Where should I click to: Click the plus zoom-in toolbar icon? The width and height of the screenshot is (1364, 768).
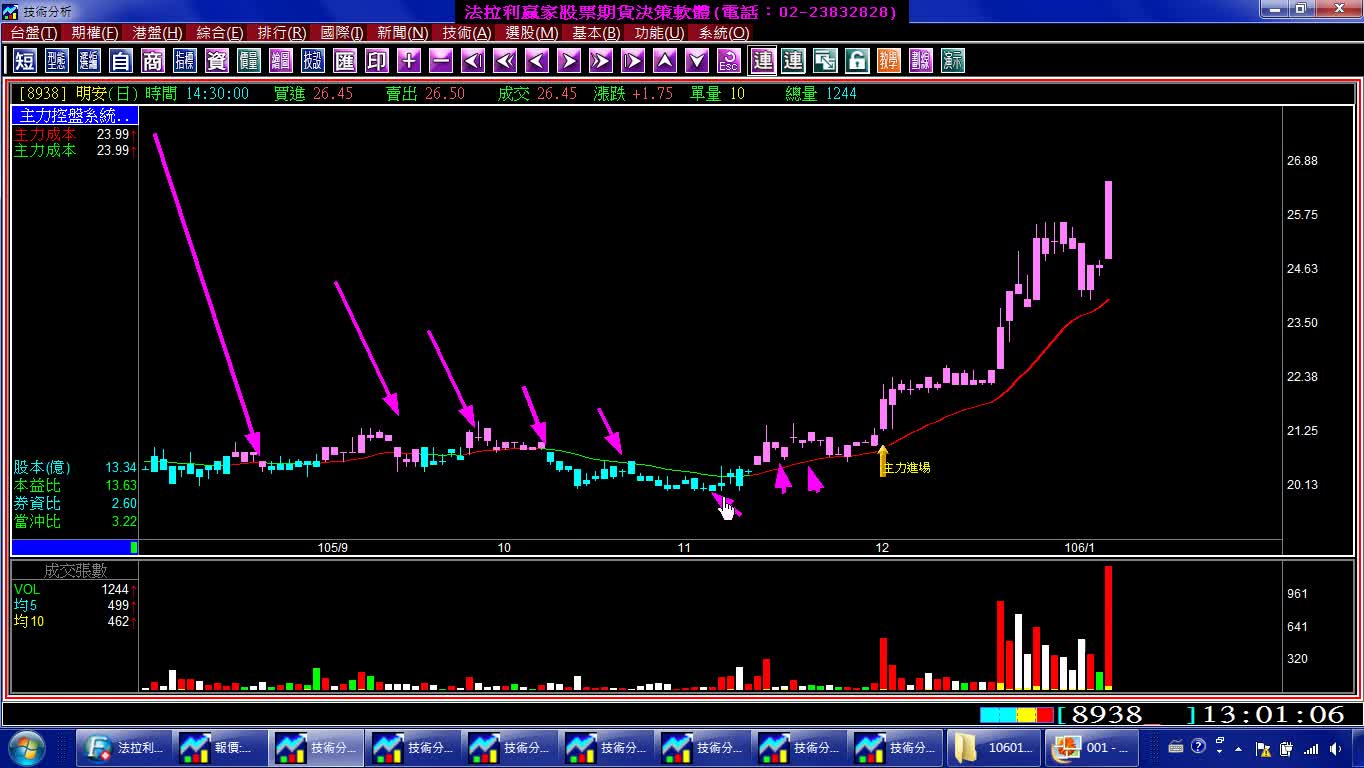point(409,61)
